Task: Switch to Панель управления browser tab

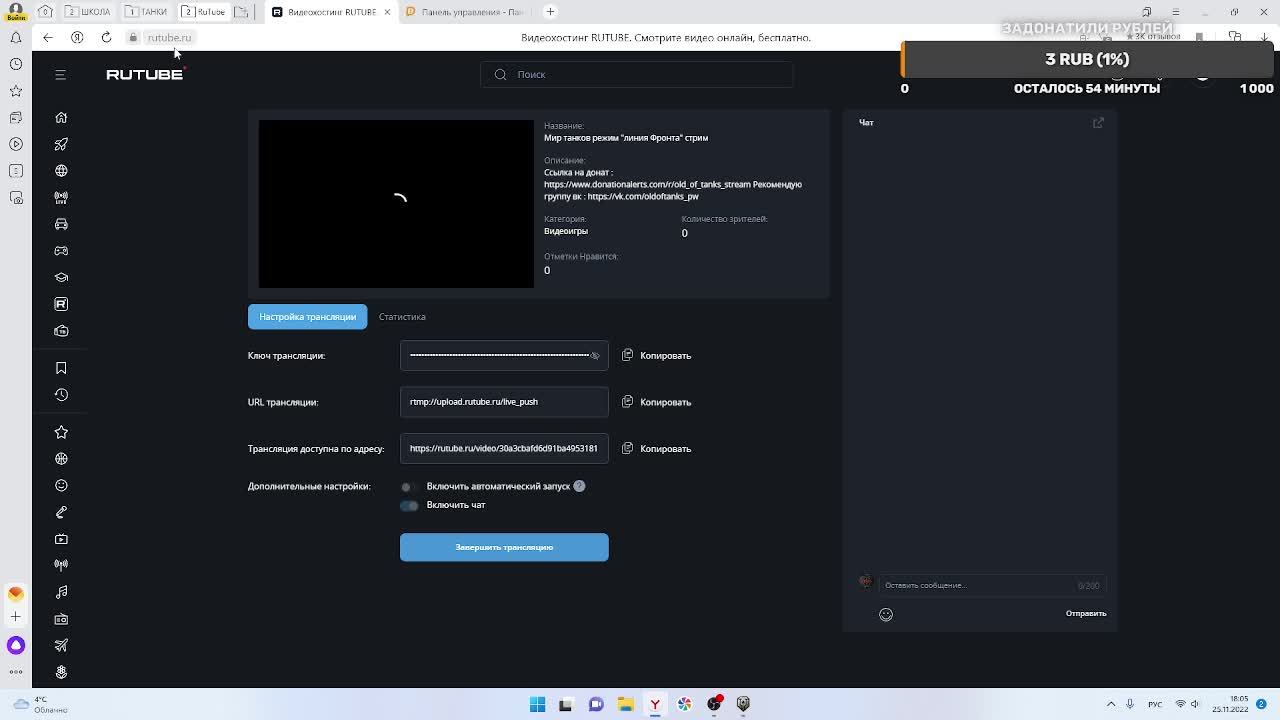Action: (465, 12)
